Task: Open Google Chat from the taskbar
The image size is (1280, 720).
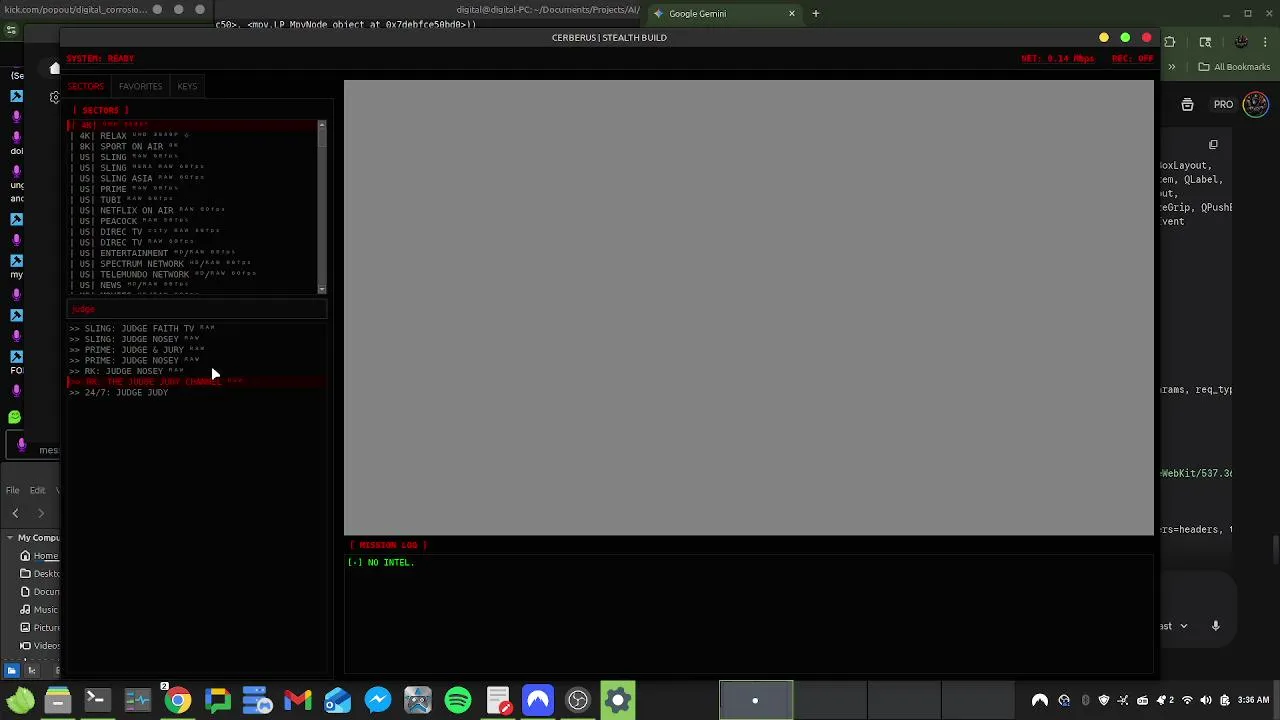Action: (x=218, y=700)
